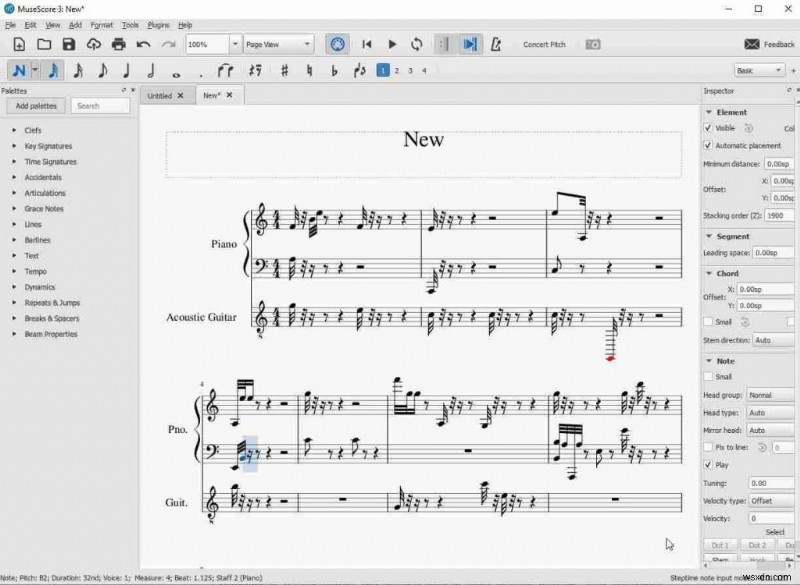Select quarter note duration icon

coord(127,70)
